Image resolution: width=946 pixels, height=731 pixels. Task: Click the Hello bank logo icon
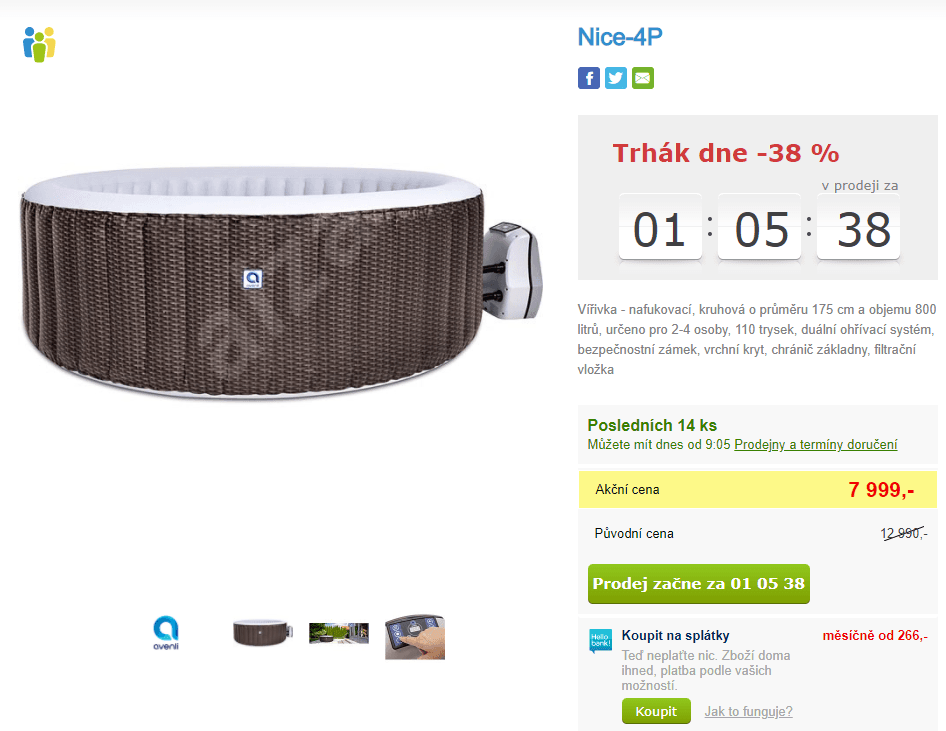click(600, 641)
